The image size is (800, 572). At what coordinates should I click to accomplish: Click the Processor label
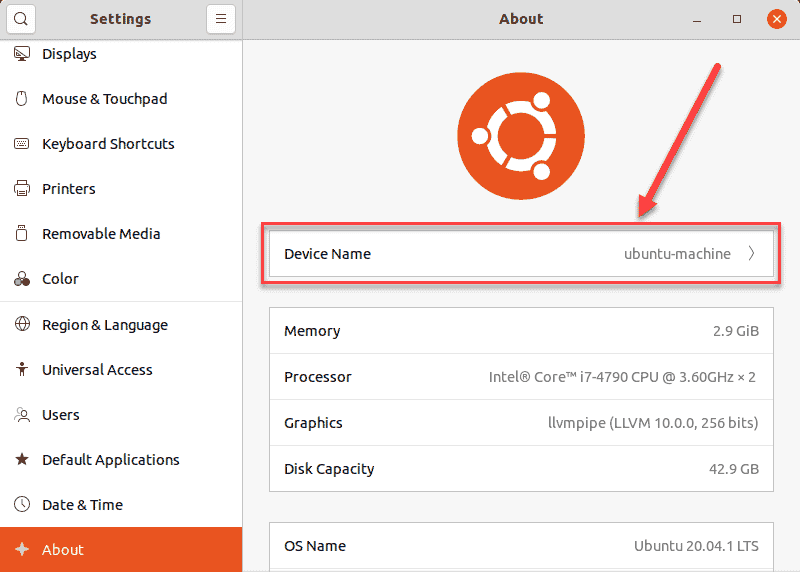[318, 377]
